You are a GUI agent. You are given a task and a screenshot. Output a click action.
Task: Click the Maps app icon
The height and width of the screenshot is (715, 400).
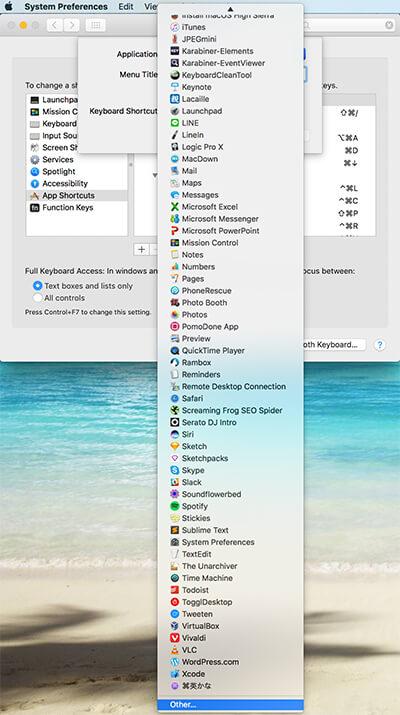[x=174, y=183]
